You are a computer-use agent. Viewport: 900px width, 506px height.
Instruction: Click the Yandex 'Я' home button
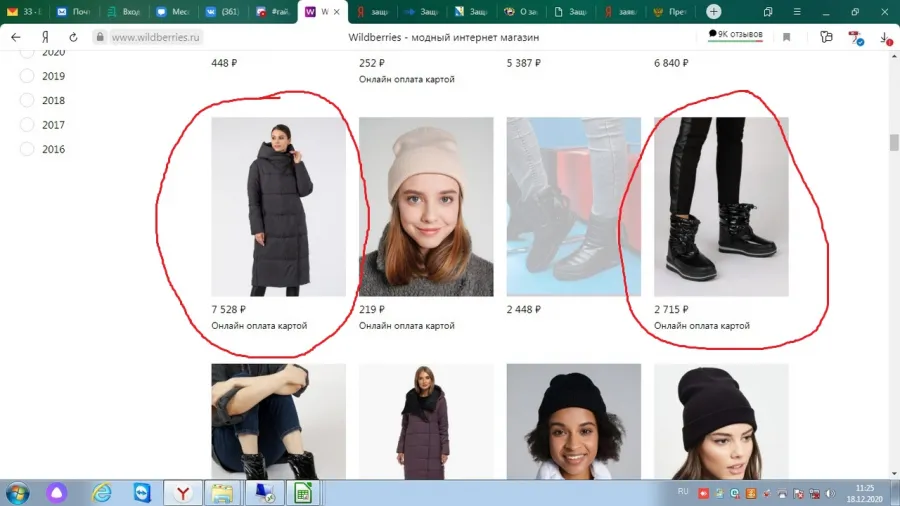45,37
